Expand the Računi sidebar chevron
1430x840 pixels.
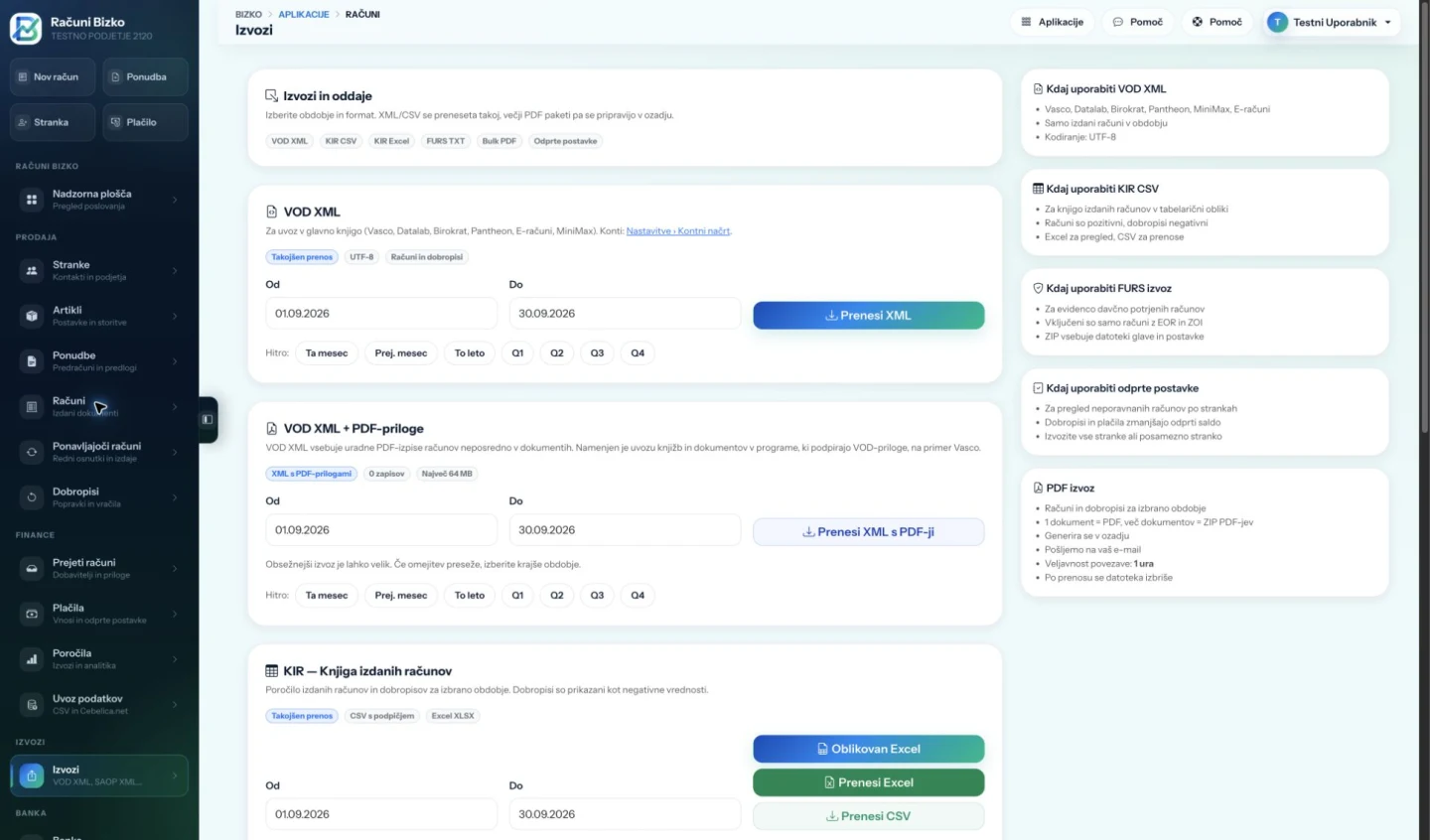pos(175,406)
